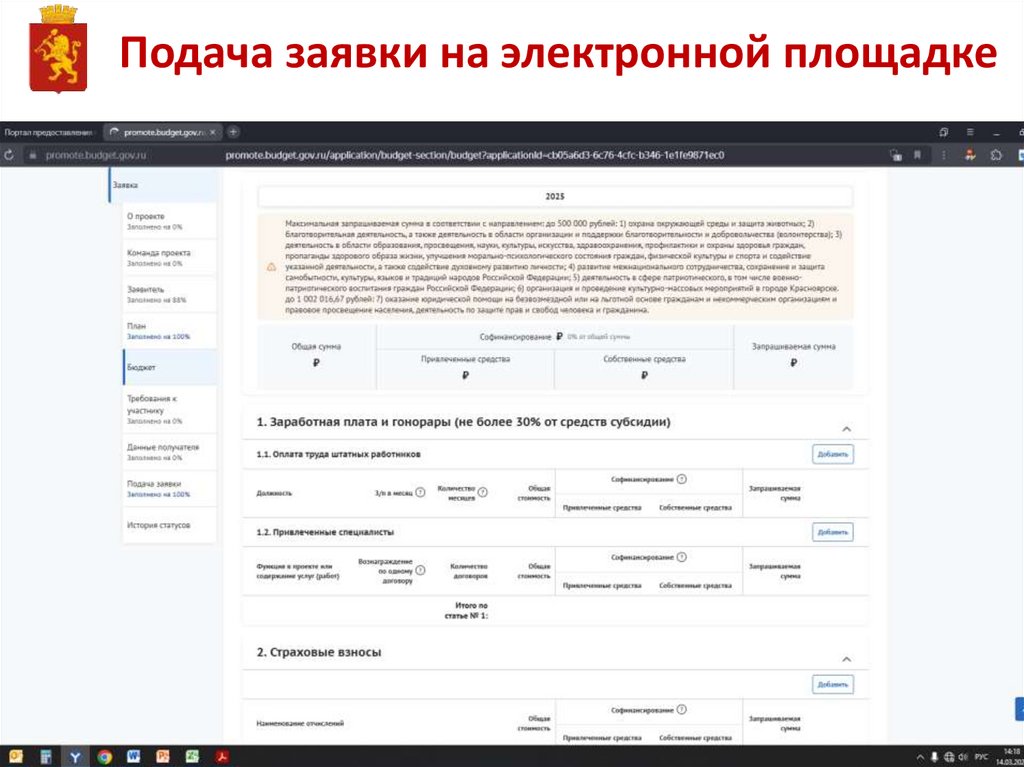Viewport: 1024px width, 767px height.
Task: Open Заявка in the sidebar
Action: (x=163, y=185)
